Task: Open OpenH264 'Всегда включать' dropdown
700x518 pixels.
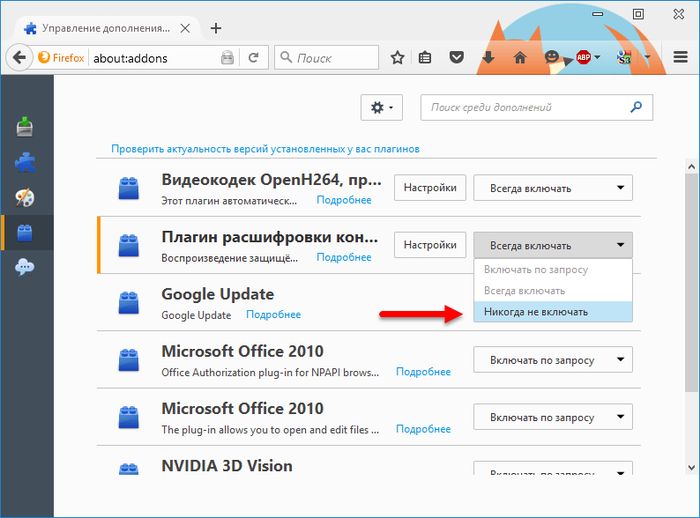Action: (x=553, y=188)
